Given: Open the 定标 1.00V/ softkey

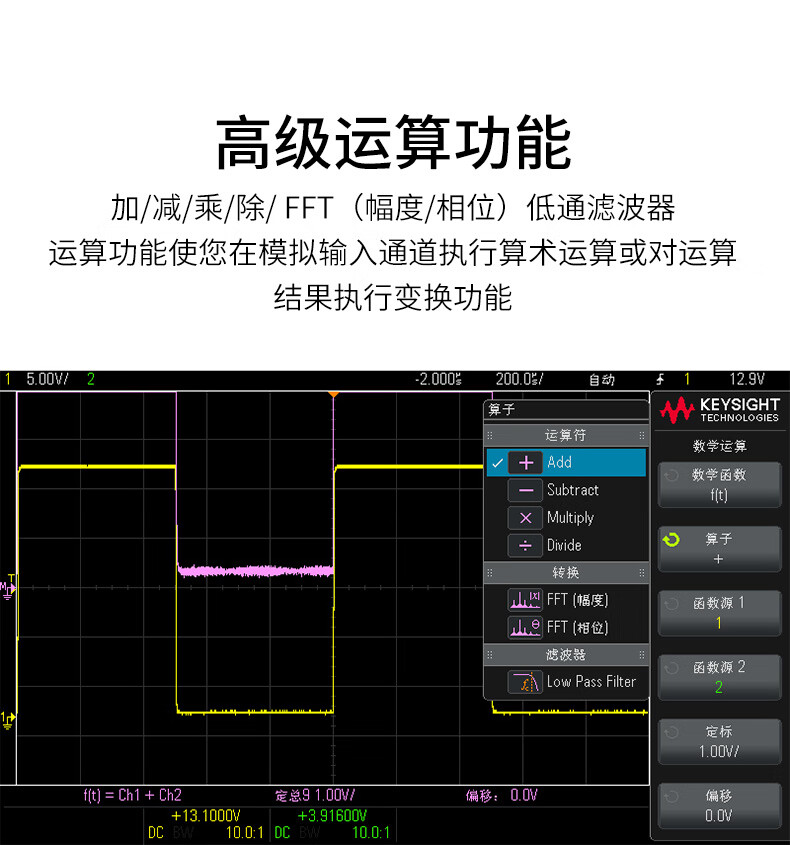Looking at the screenshot, I should (719, 742).
